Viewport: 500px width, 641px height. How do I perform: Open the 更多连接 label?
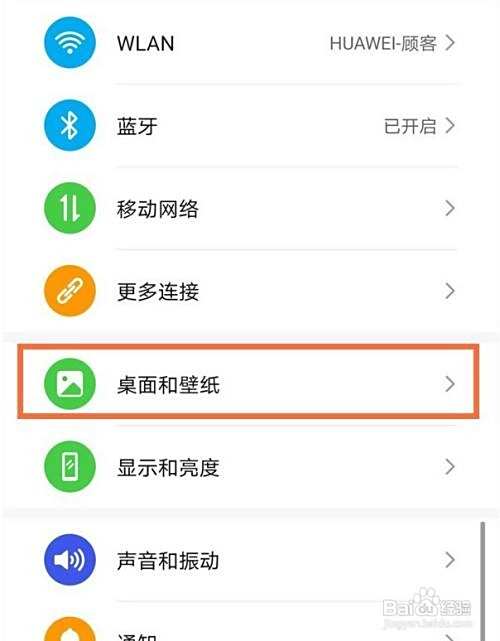[158, 291]
